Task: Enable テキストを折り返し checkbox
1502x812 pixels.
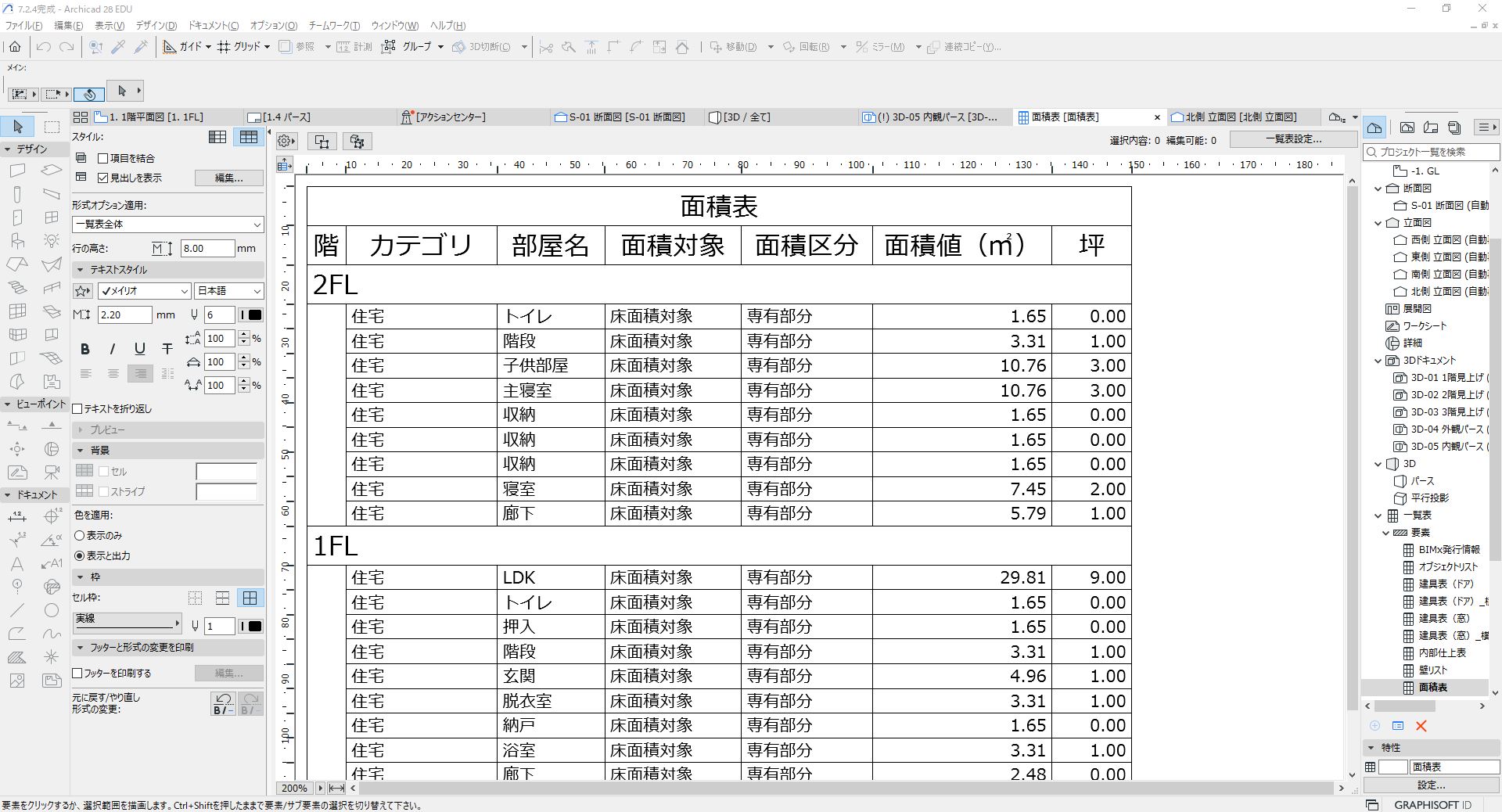Action: point(77,408)
